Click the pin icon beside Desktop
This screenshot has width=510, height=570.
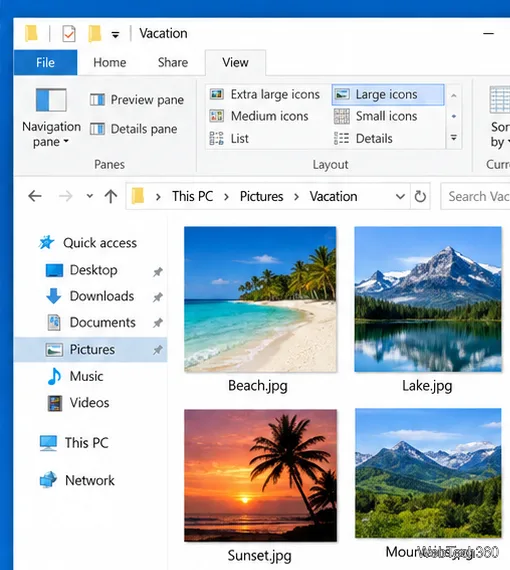click(x=157, y=271)
